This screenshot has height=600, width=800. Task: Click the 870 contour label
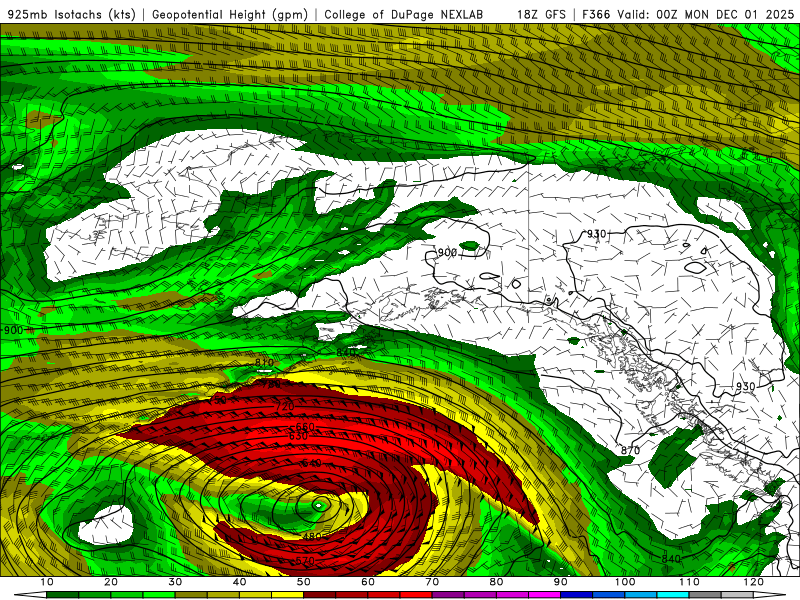631,451
